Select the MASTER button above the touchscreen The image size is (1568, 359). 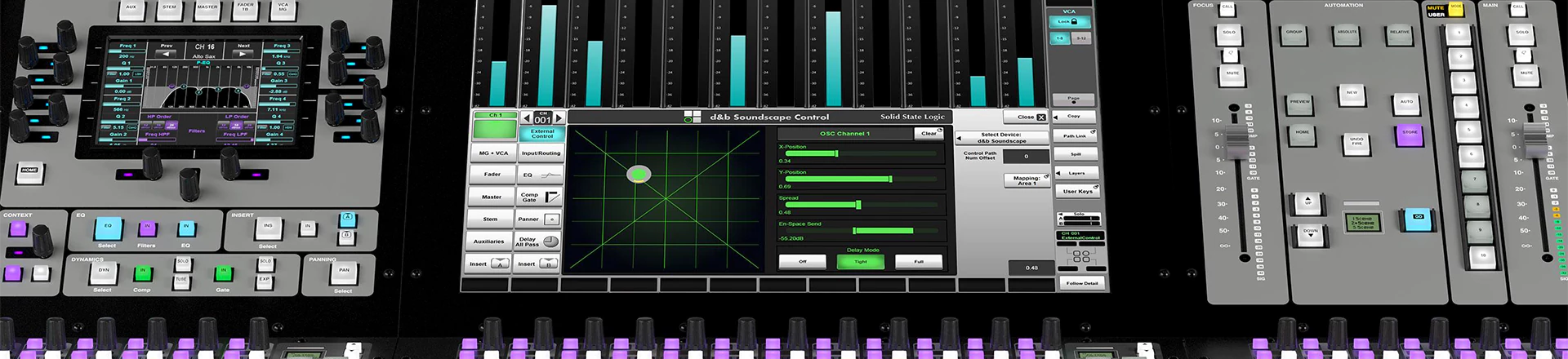(207, 9)
